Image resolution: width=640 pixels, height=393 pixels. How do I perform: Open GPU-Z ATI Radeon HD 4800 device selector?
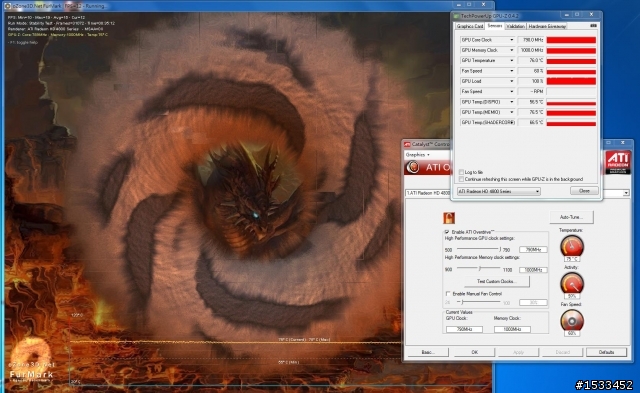[x=498, y=191]
